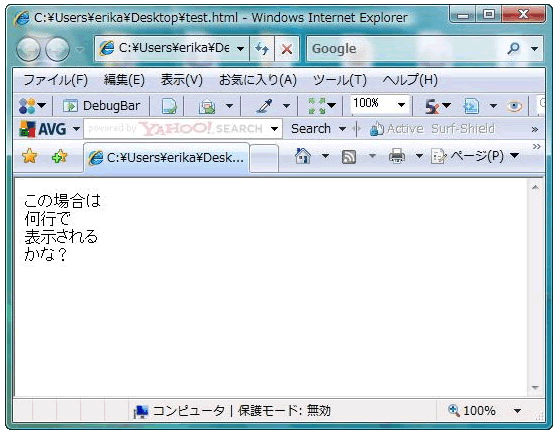Open the ツール(T) menu
Viewport: 558px width, 435px height.
pyautogui.click(x=340, y=80)
